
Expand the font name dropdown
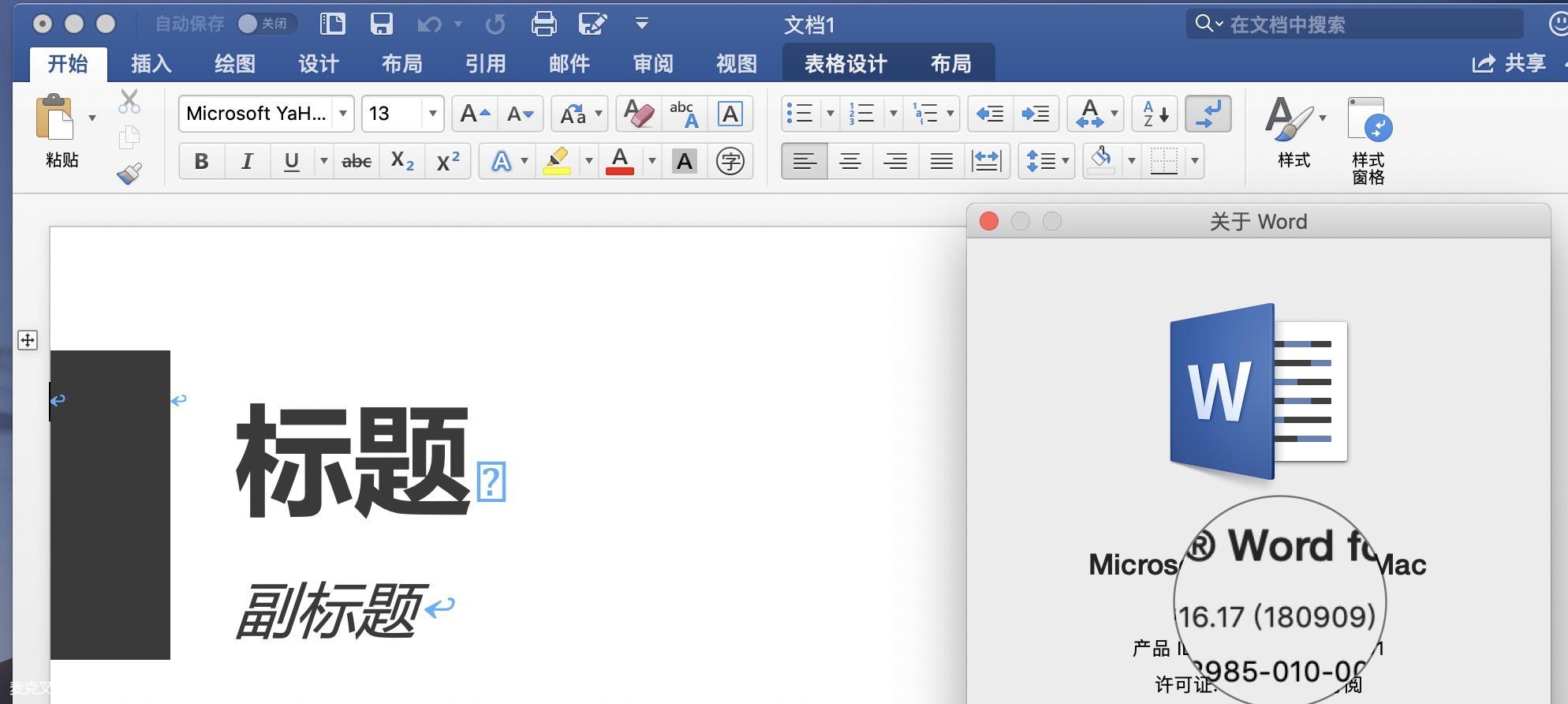pyautogui.click(x=343, y=114)
